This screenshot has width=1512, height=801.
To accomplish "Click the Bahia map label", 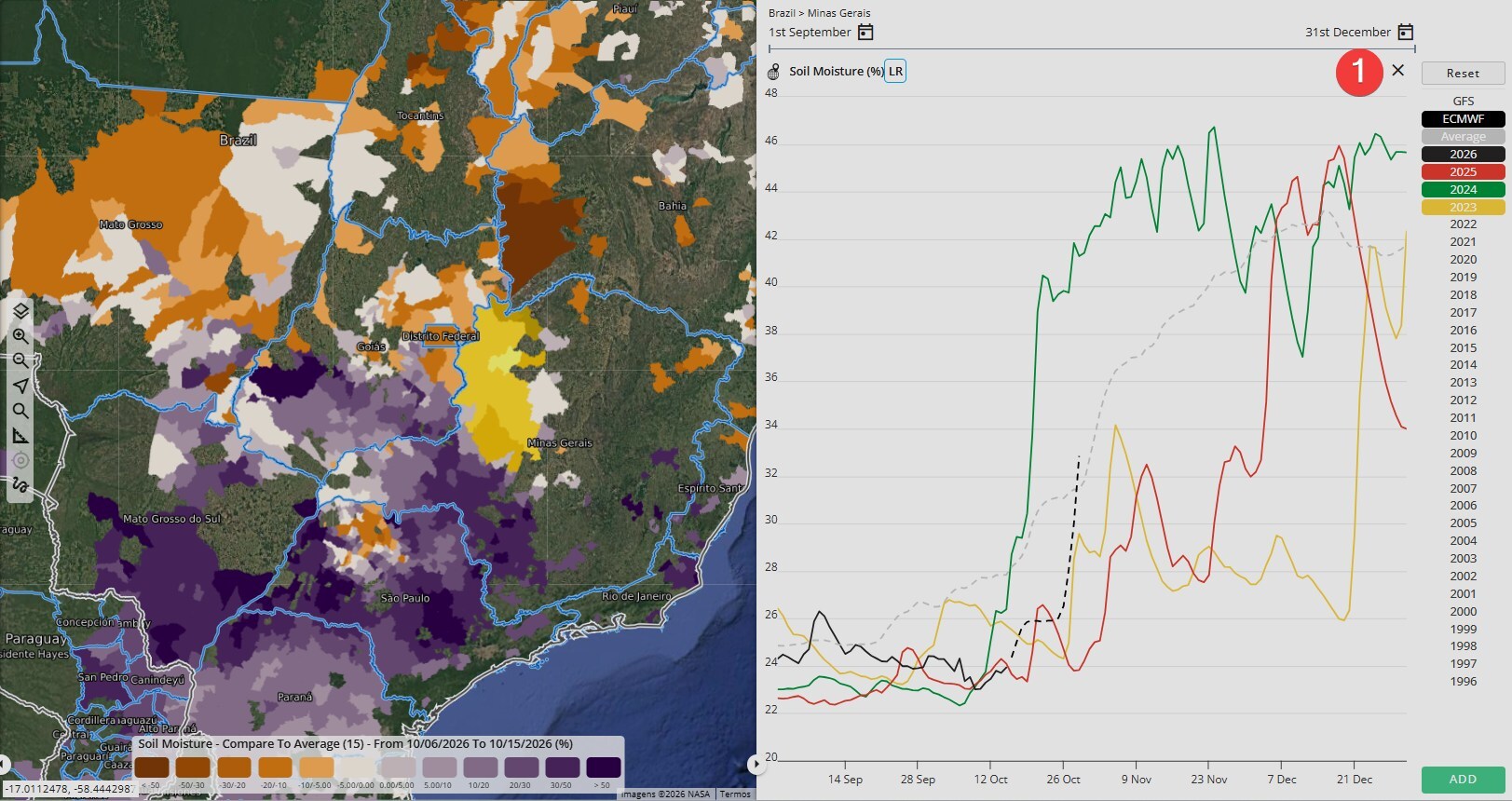I will pyautogui.click(x=673, y=206).
